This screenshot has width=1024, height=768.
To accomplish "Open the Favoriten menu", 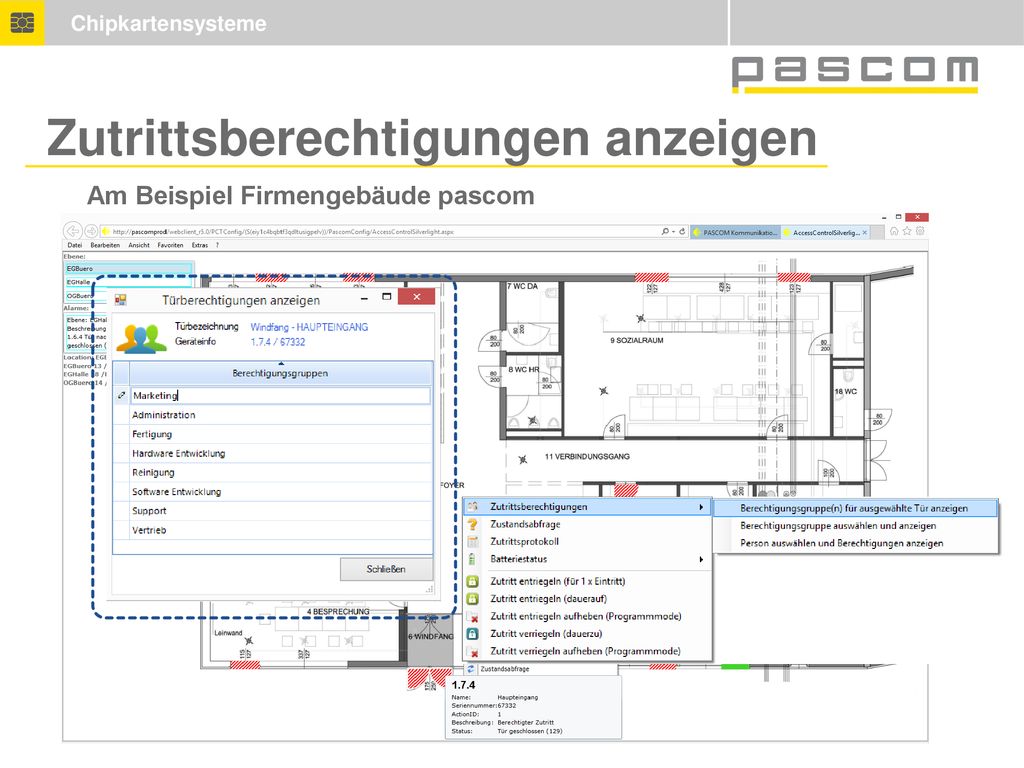I will tap(170, 246).
